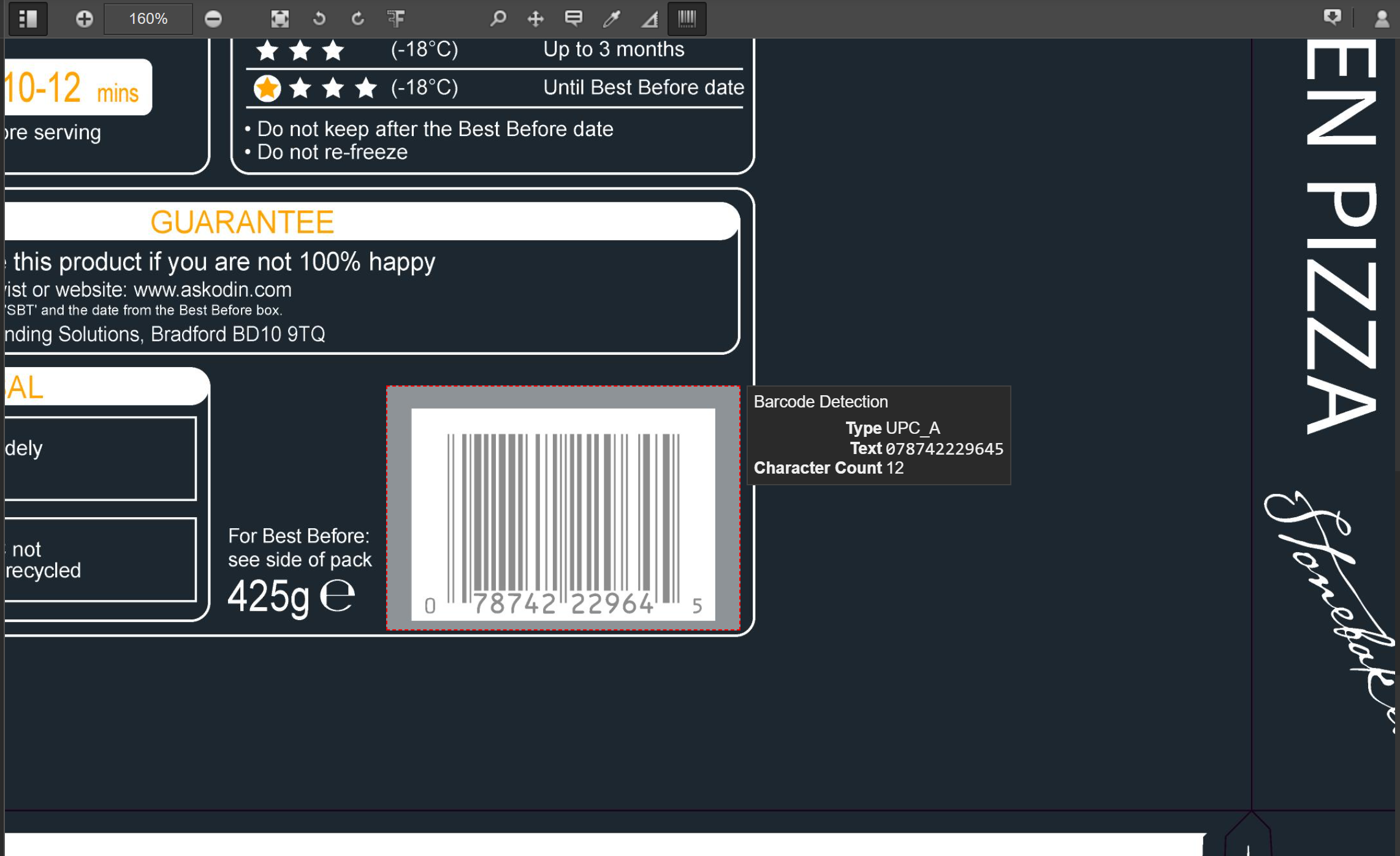Click the detected barcode image
Screen dimensions: 1400x856
[x=563, y=508]
